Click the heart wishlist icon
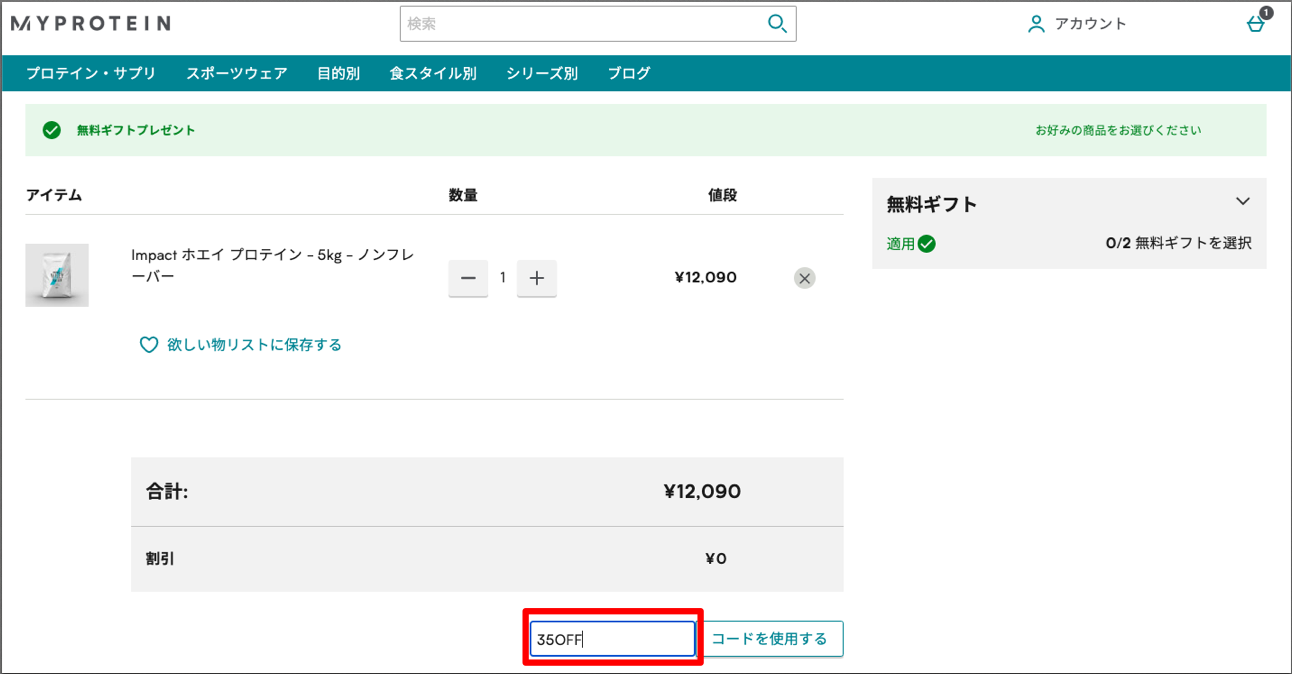 [x=149, y=345]
